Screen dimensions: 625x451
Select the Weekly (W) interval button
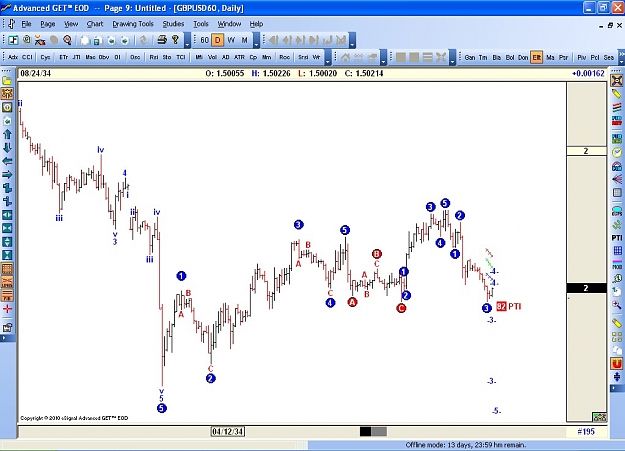[x=231, y=40]
